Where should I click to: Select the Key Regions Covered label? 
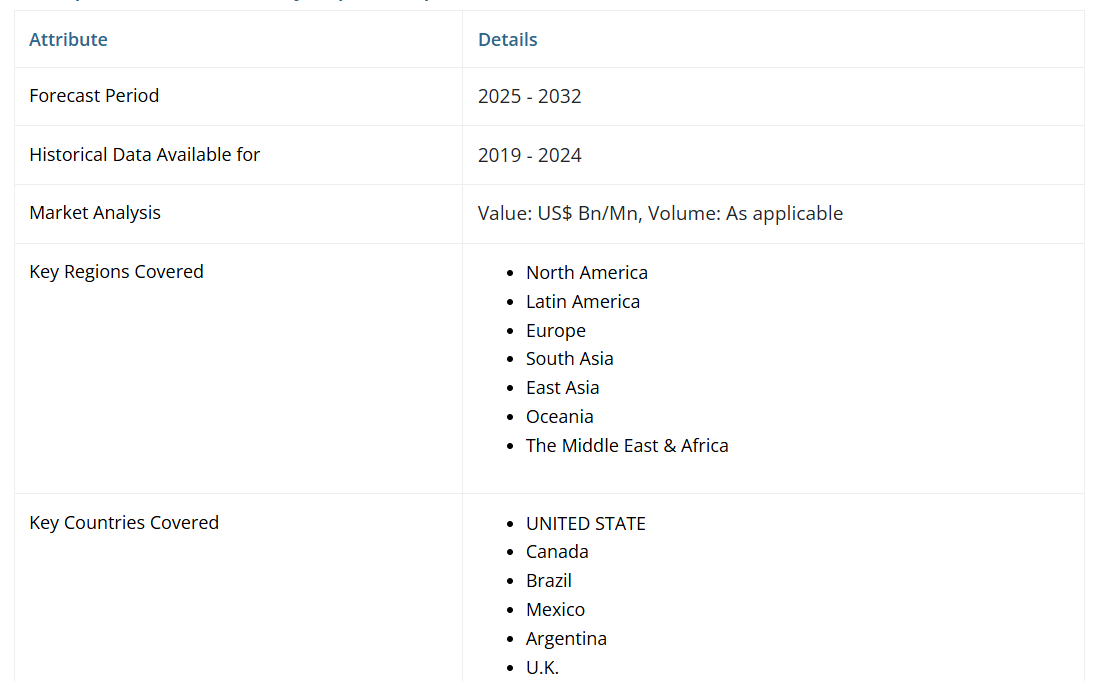[116, 272]
